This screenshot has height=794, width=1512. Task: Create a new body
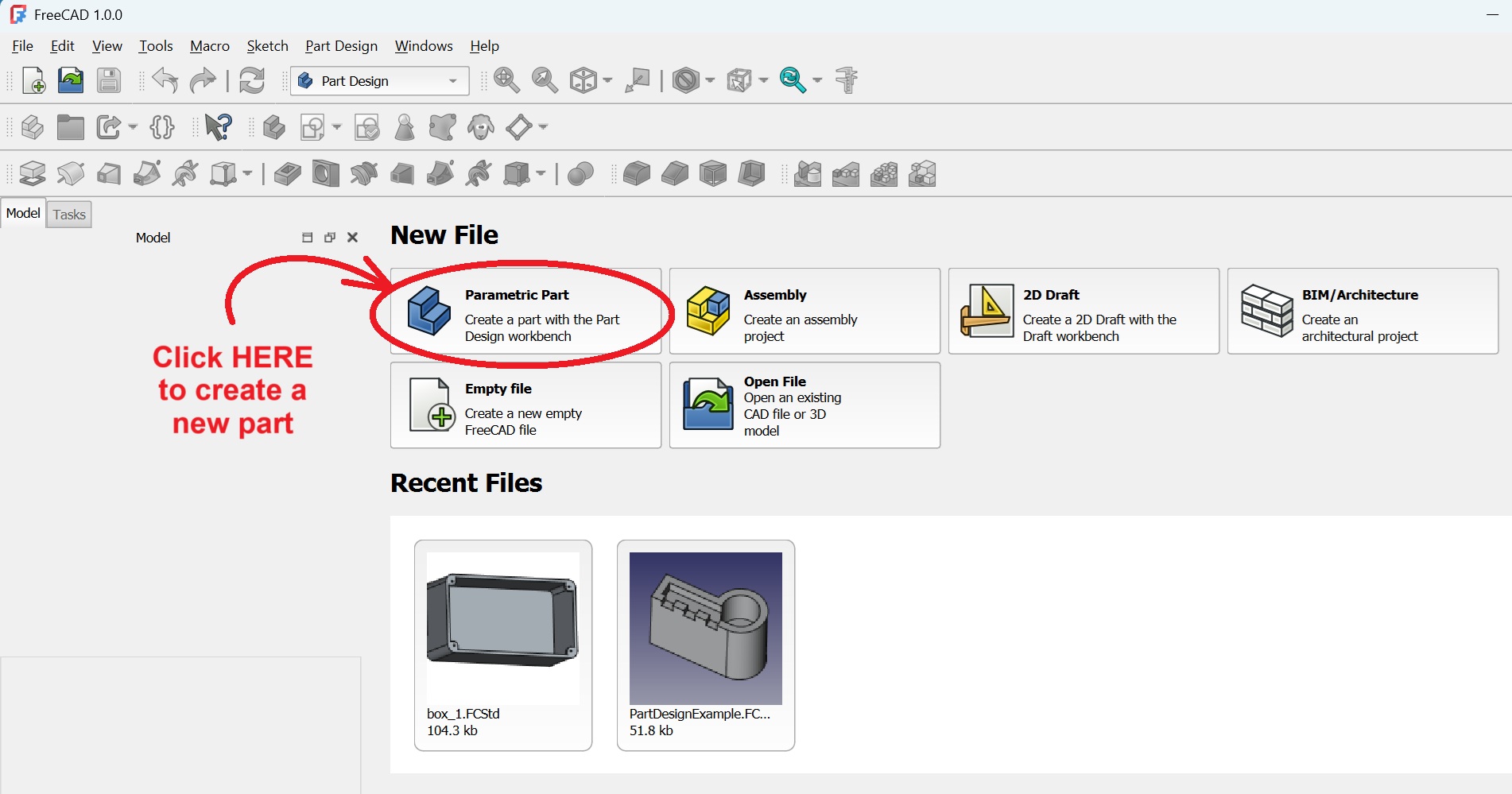(274, 126)
